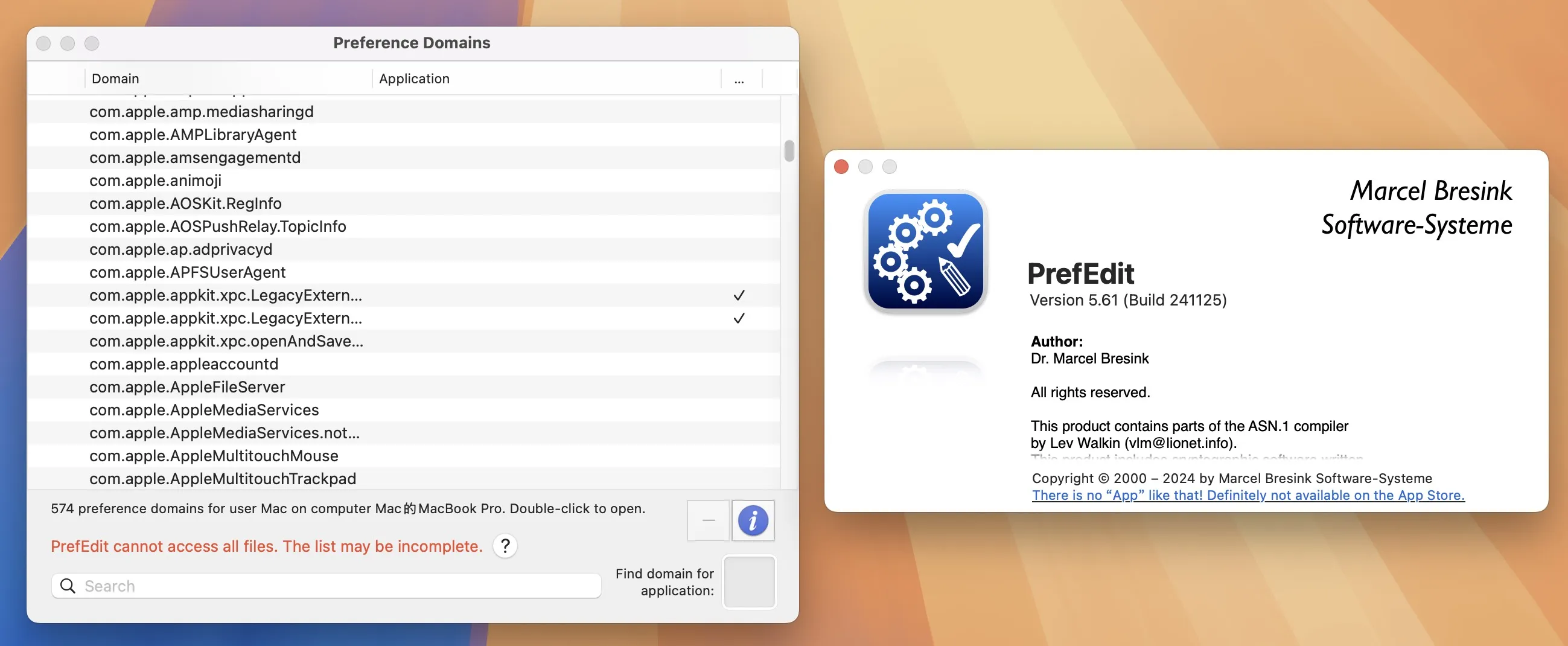Click the 'Author:' label in About window
The width and height of the screenshot is (1568, 646).
(x=1057, y=342)
